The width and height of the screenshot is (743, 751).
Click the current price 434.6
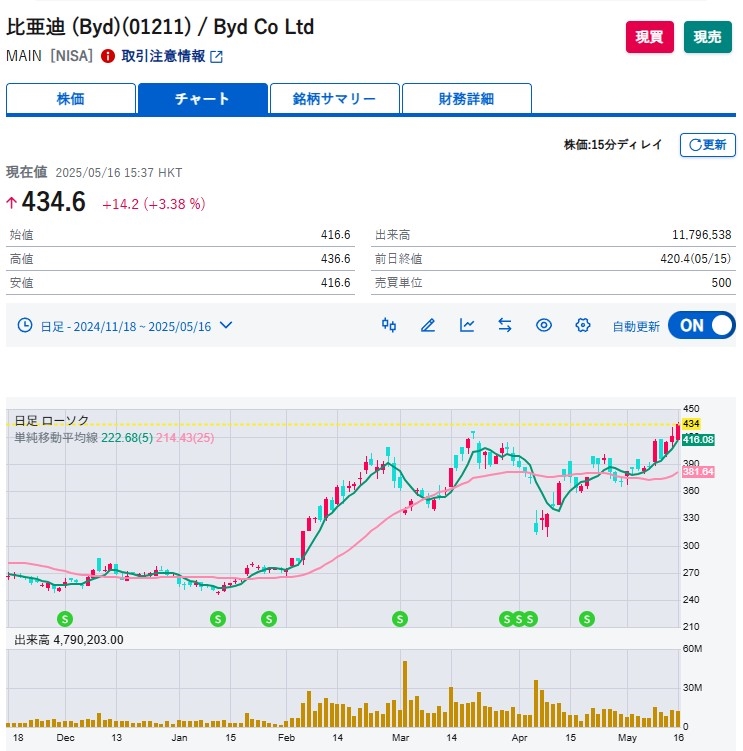pos(54,202)
